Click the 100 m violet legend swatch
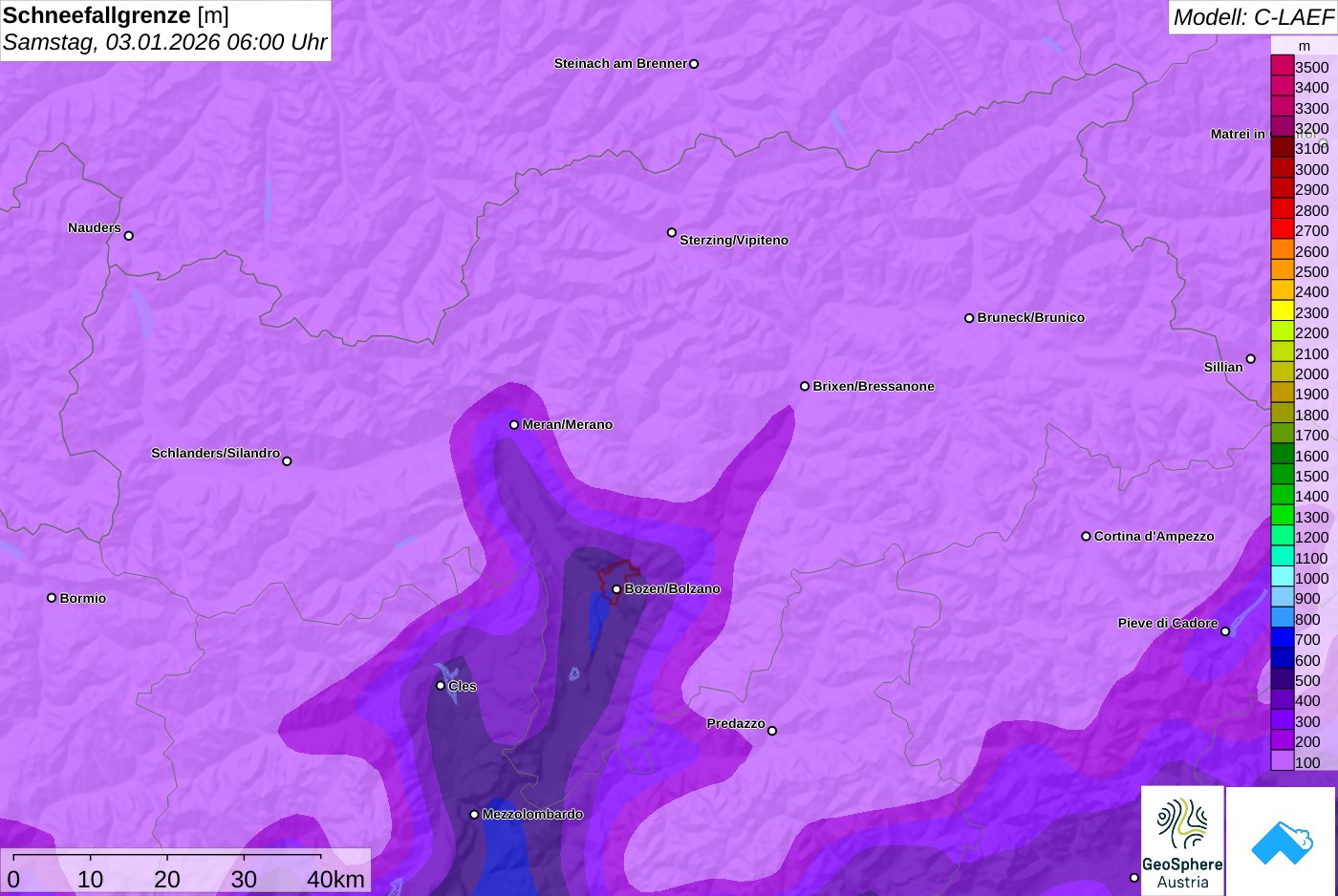Viewport: 1338px width, 896px height. 1283,760
